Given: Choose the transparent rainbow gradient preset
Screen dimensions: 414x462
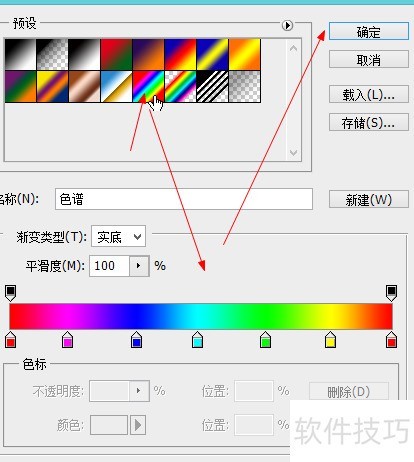Looking at the screenshot, I should 180,86.
